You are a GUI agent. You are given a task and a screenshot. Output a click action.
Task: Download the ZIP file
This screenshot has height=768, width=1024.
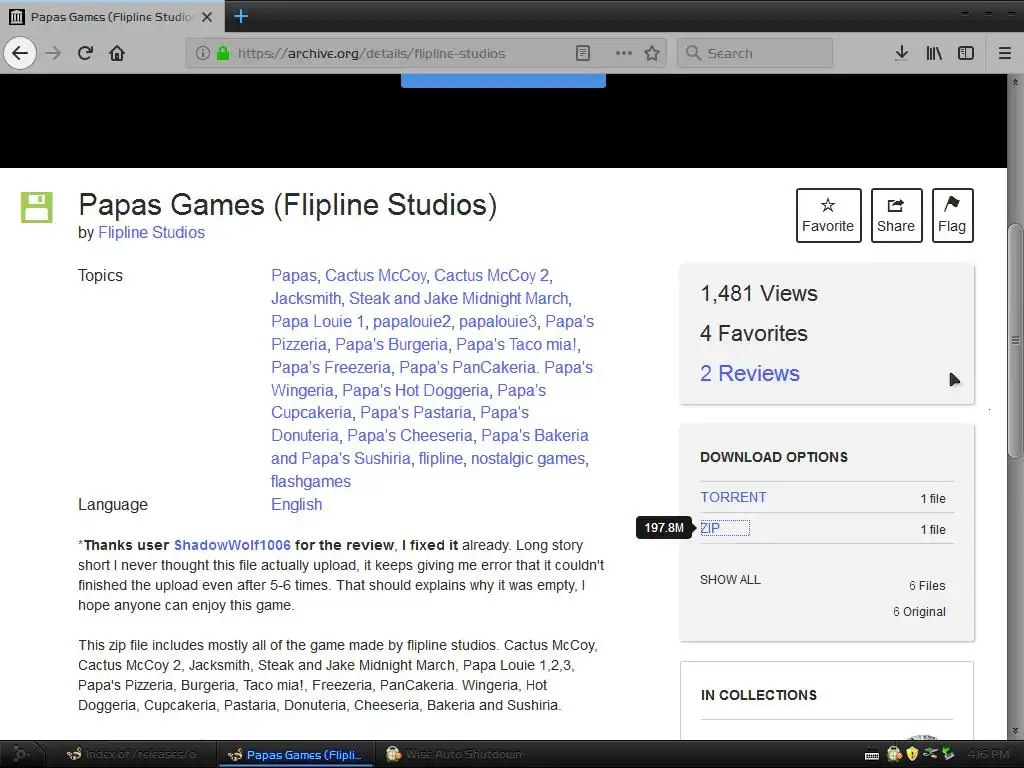click(710, 528)
